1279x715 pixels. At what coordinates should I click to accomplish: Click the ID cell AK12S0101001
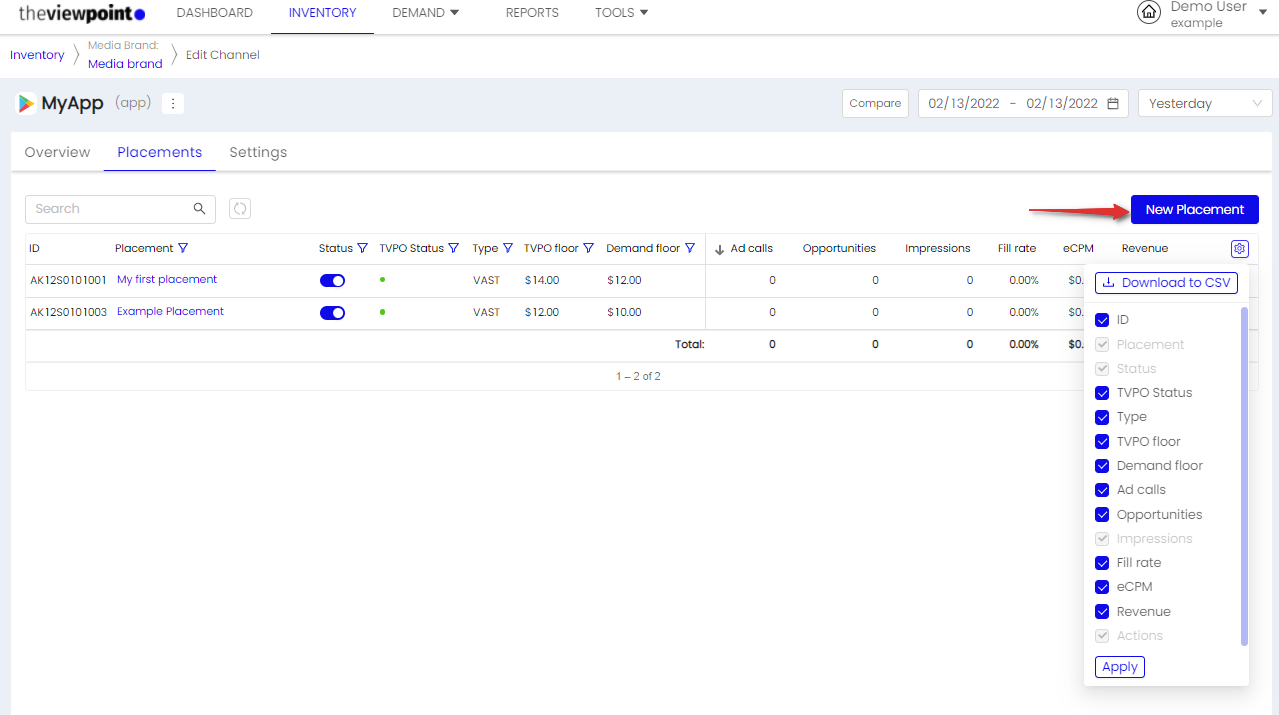pos(68,281)
